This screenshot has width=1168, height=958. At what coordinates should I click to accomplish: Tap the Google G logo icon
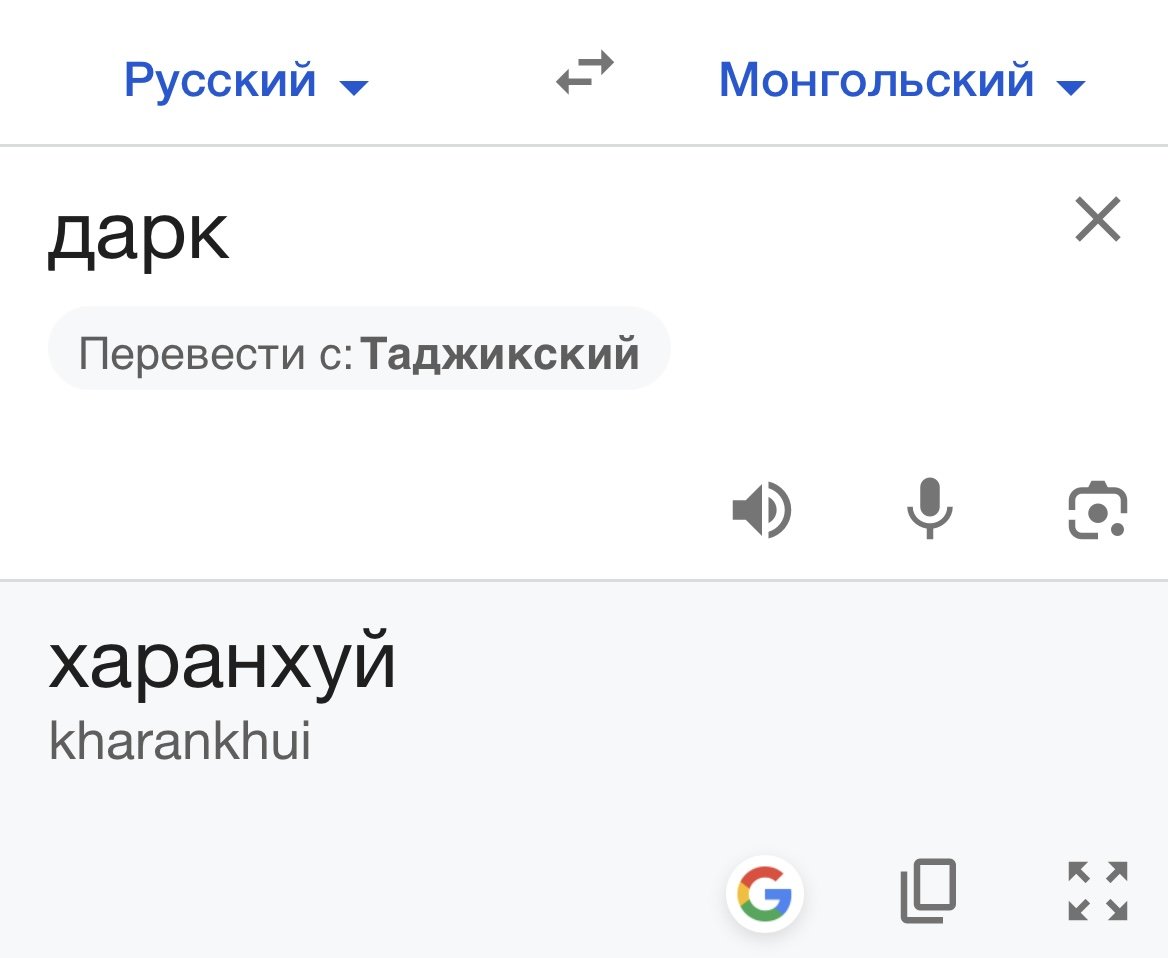coord(764,892)
